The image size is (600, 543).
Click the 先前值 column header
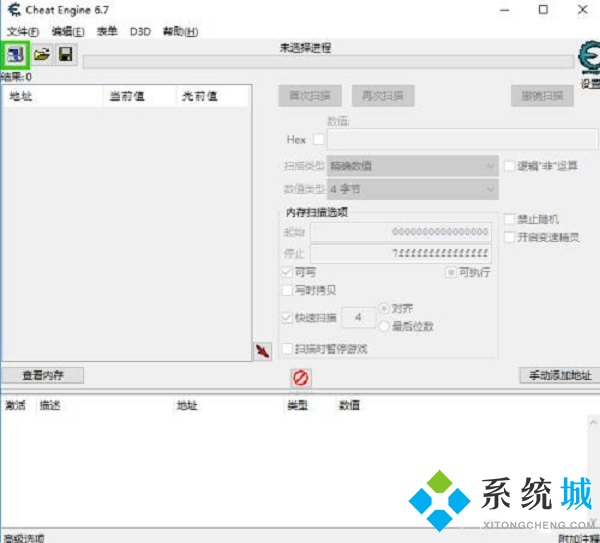coord(213,96)
